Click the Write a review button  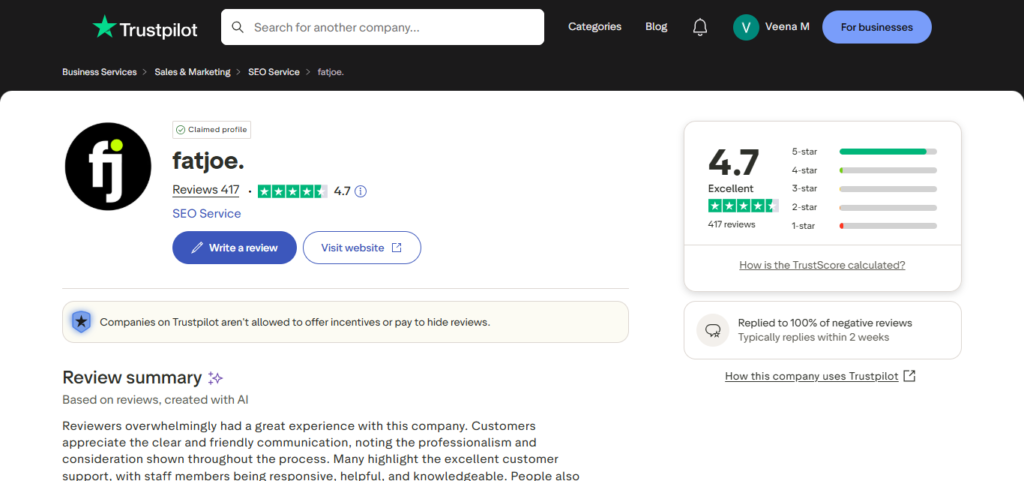tap(234, 248)
